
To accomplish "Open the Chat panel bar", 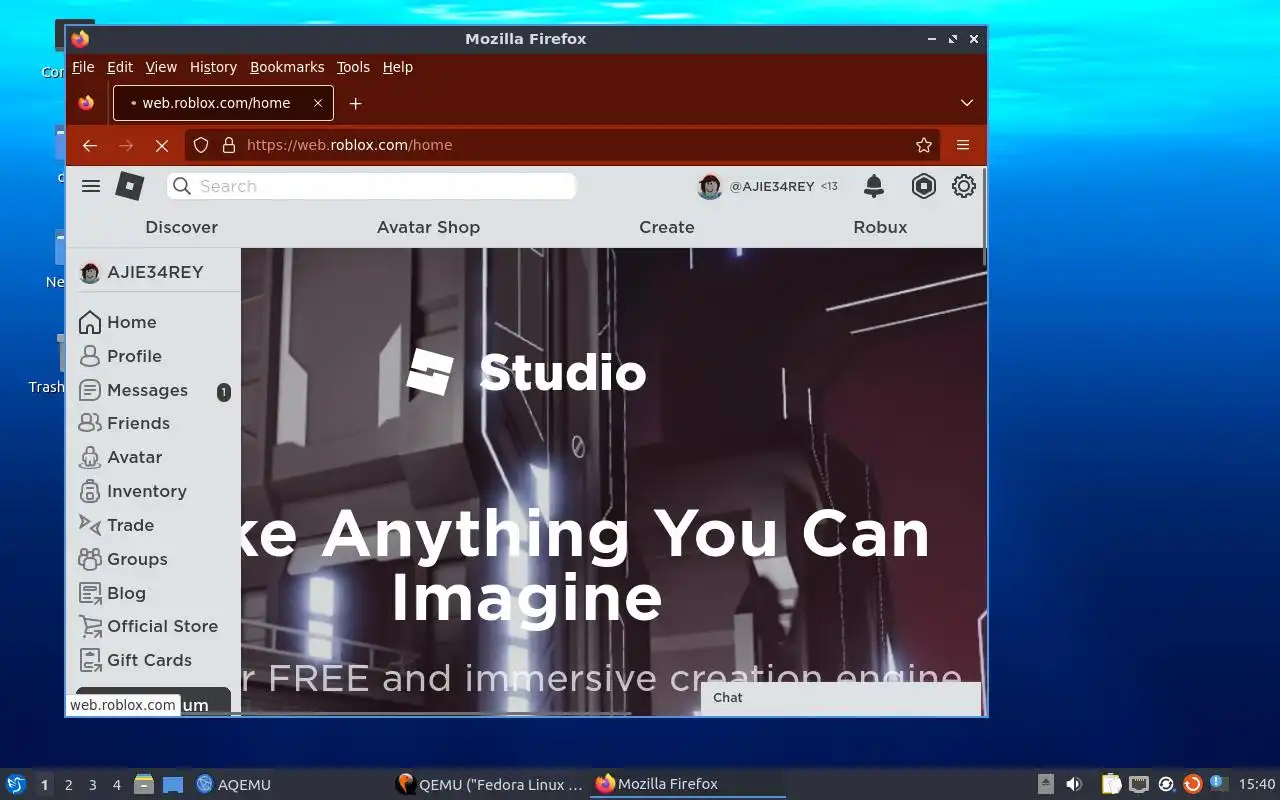I will click(840, 698).
